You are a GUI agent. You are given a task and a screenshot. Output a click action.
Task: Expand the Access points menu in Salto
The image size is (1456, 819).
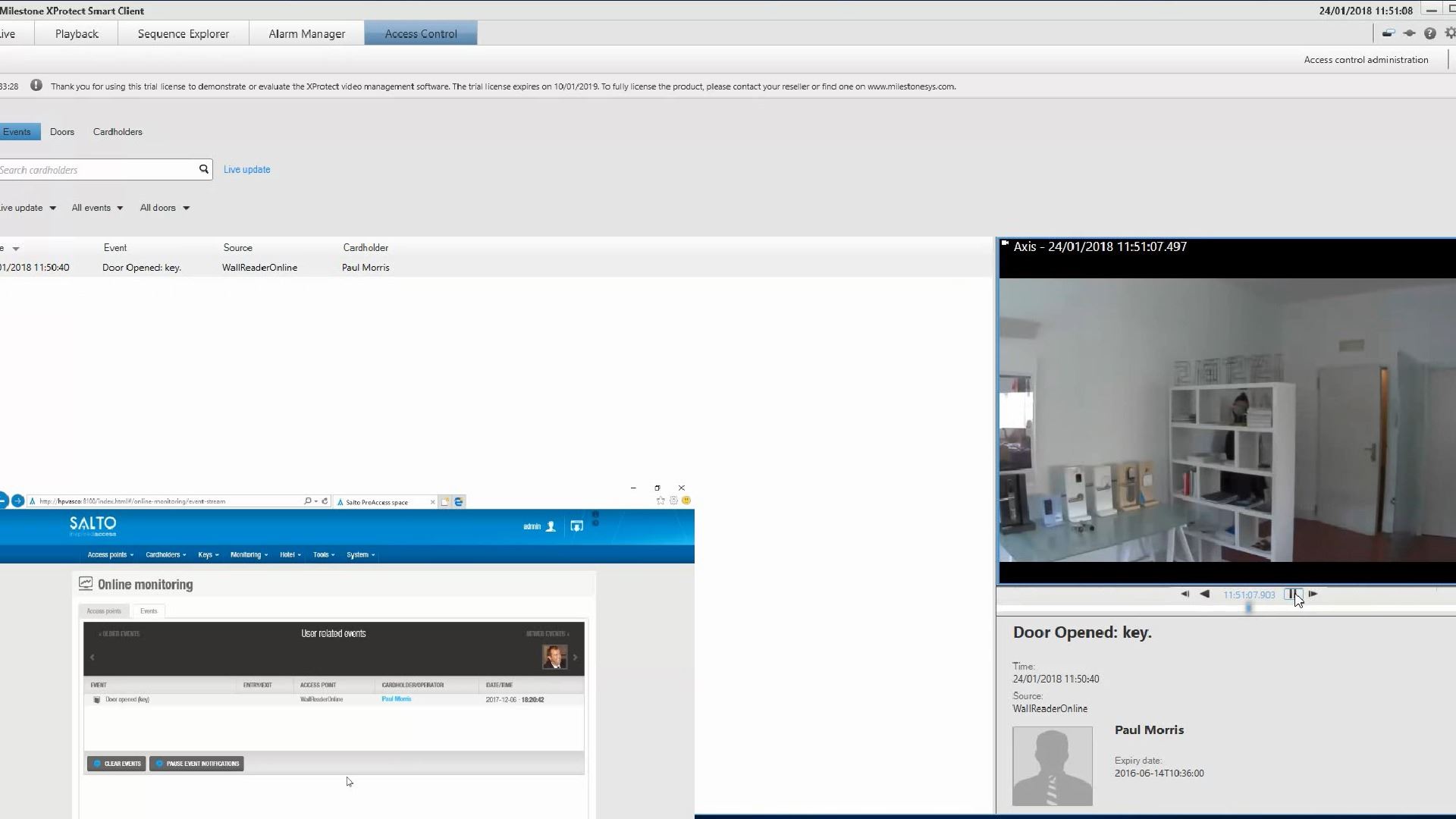pyautogui.click(x=111, y=554)
